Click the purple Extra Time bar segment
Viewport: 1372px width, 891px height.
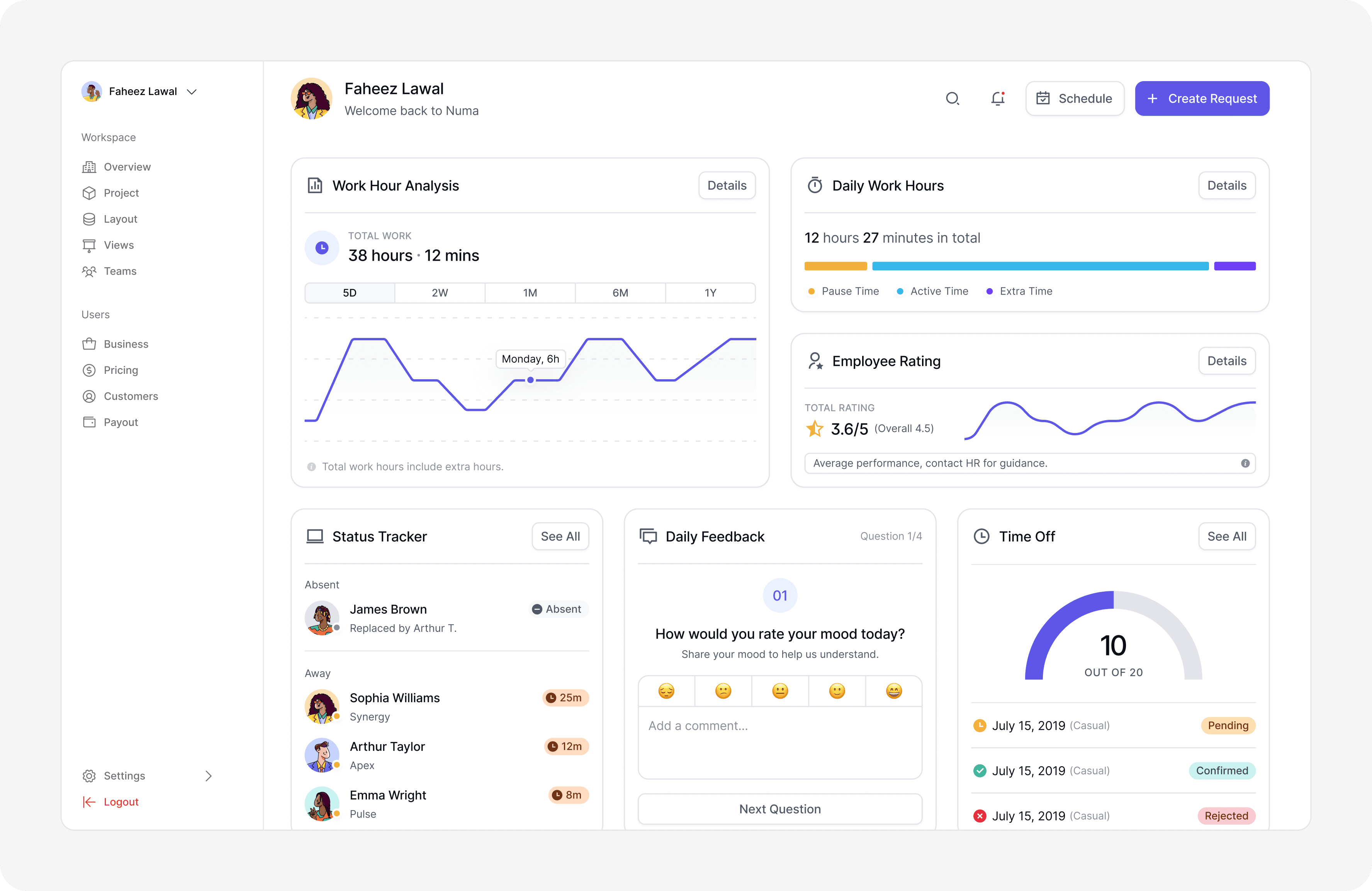1235,266
